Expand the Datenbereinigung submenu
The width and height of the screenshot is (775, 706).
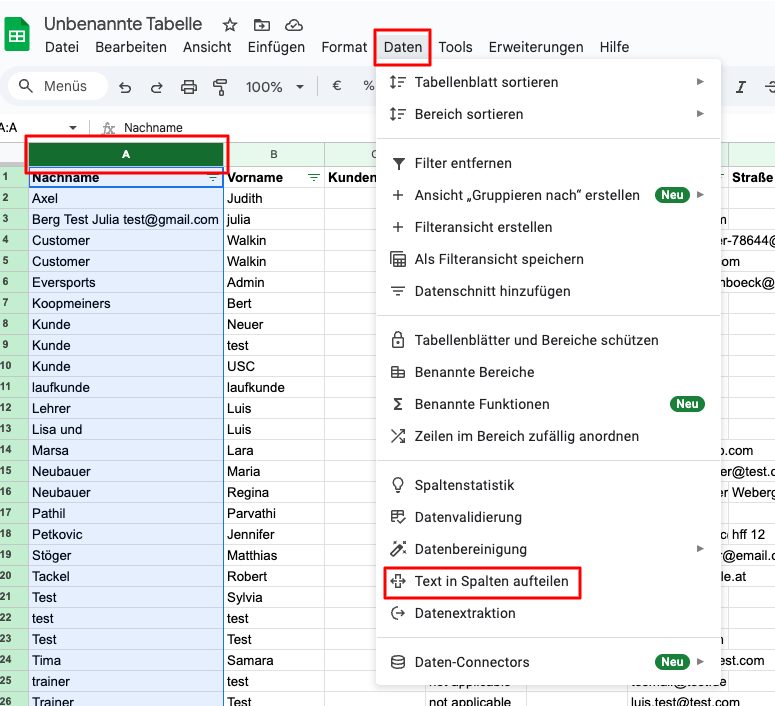tap(548, 549)
